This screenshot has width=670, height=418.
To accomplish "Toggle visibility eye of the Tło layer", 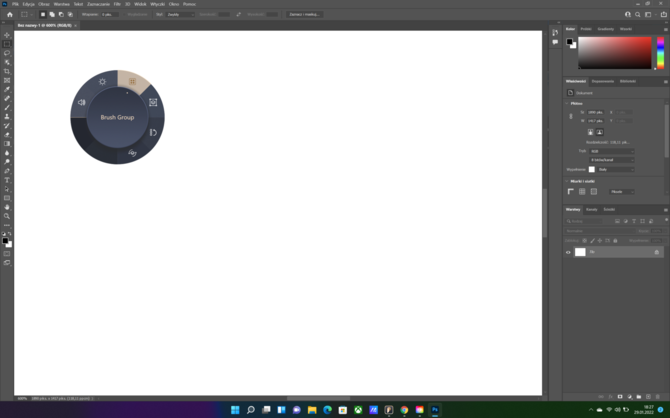I will click(x=568, y=252).
